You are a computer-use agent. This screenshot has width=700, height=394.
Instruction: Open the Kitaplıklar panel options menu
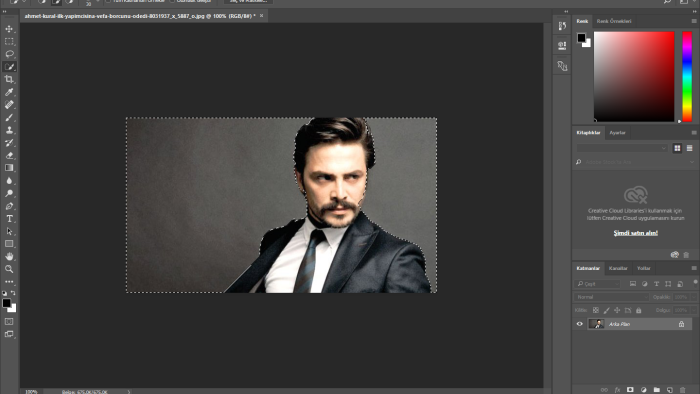click(x=694, y=133)
